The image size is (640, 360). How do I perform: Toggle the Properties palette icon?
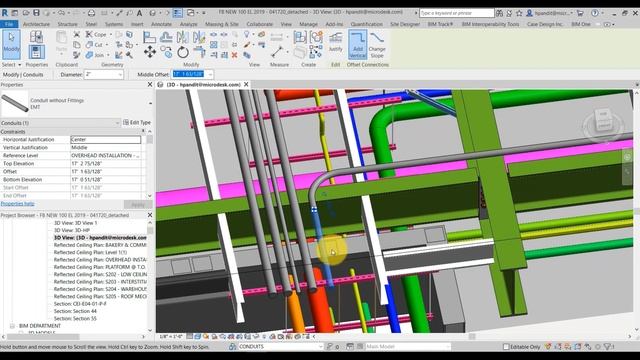tap(36, 52)
